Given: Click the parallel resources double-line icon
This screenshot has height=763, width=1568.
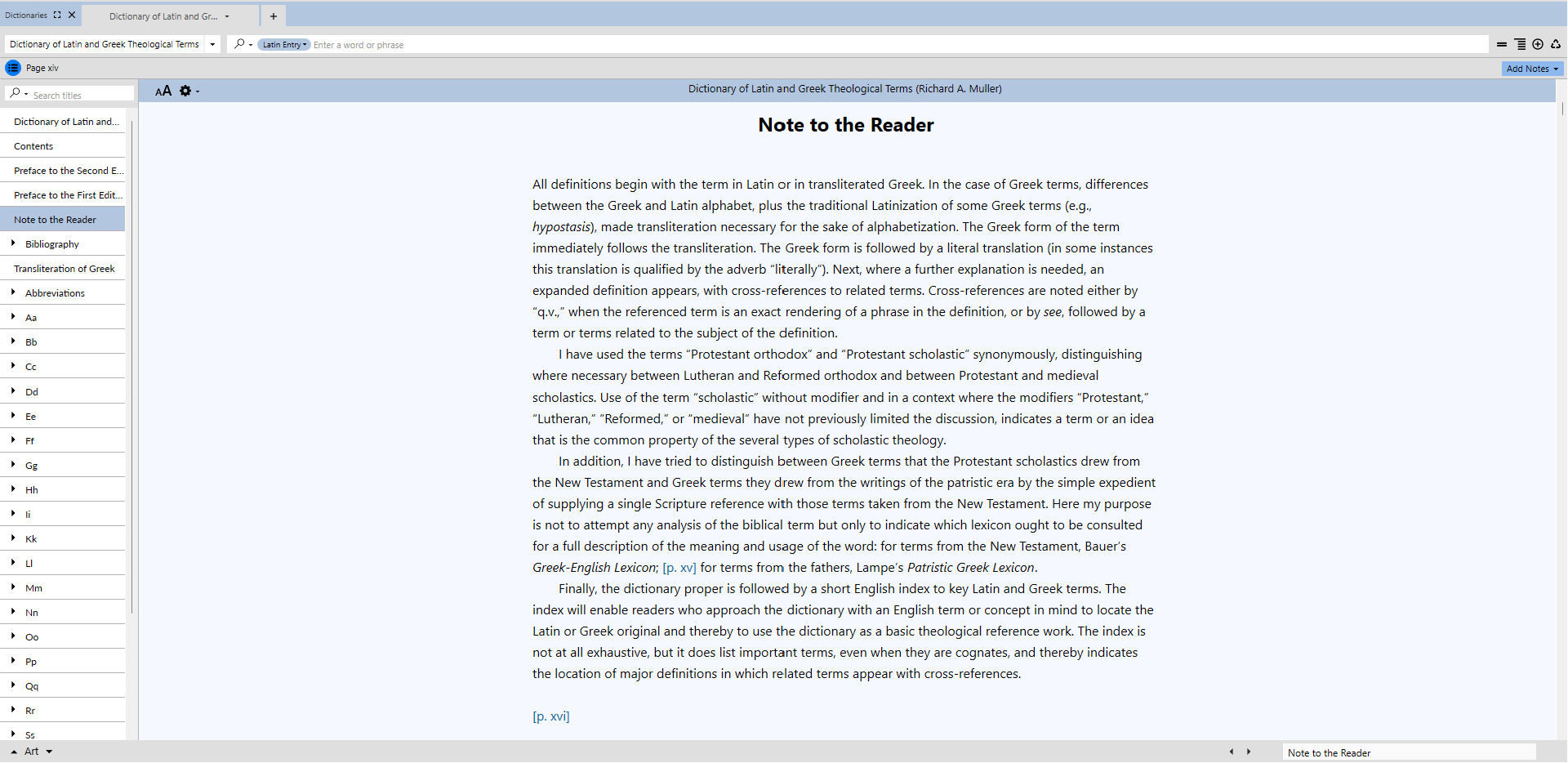Looking at the screenshot, I should [1501, 45].
